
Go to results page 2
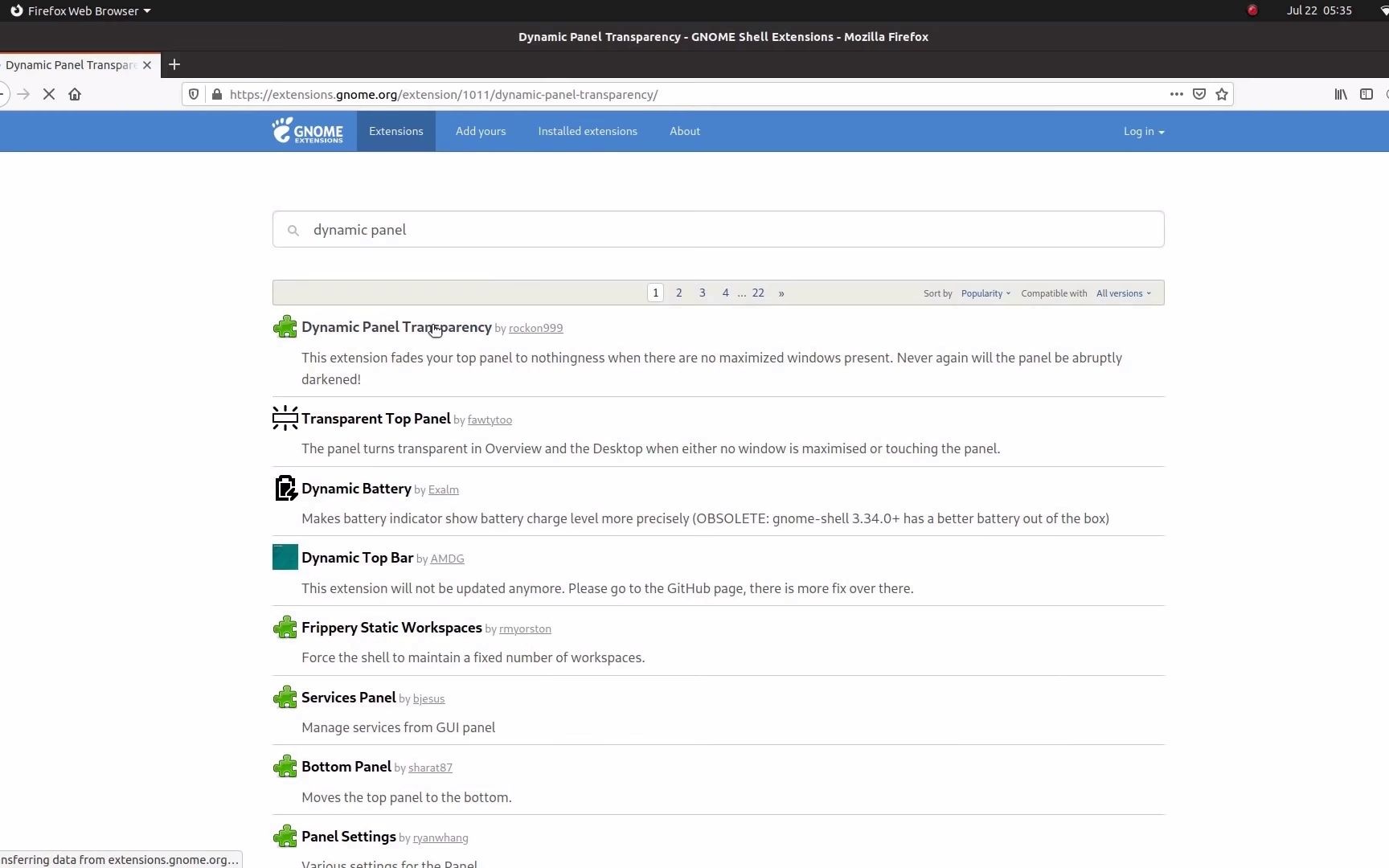click(x=679, y=293)
